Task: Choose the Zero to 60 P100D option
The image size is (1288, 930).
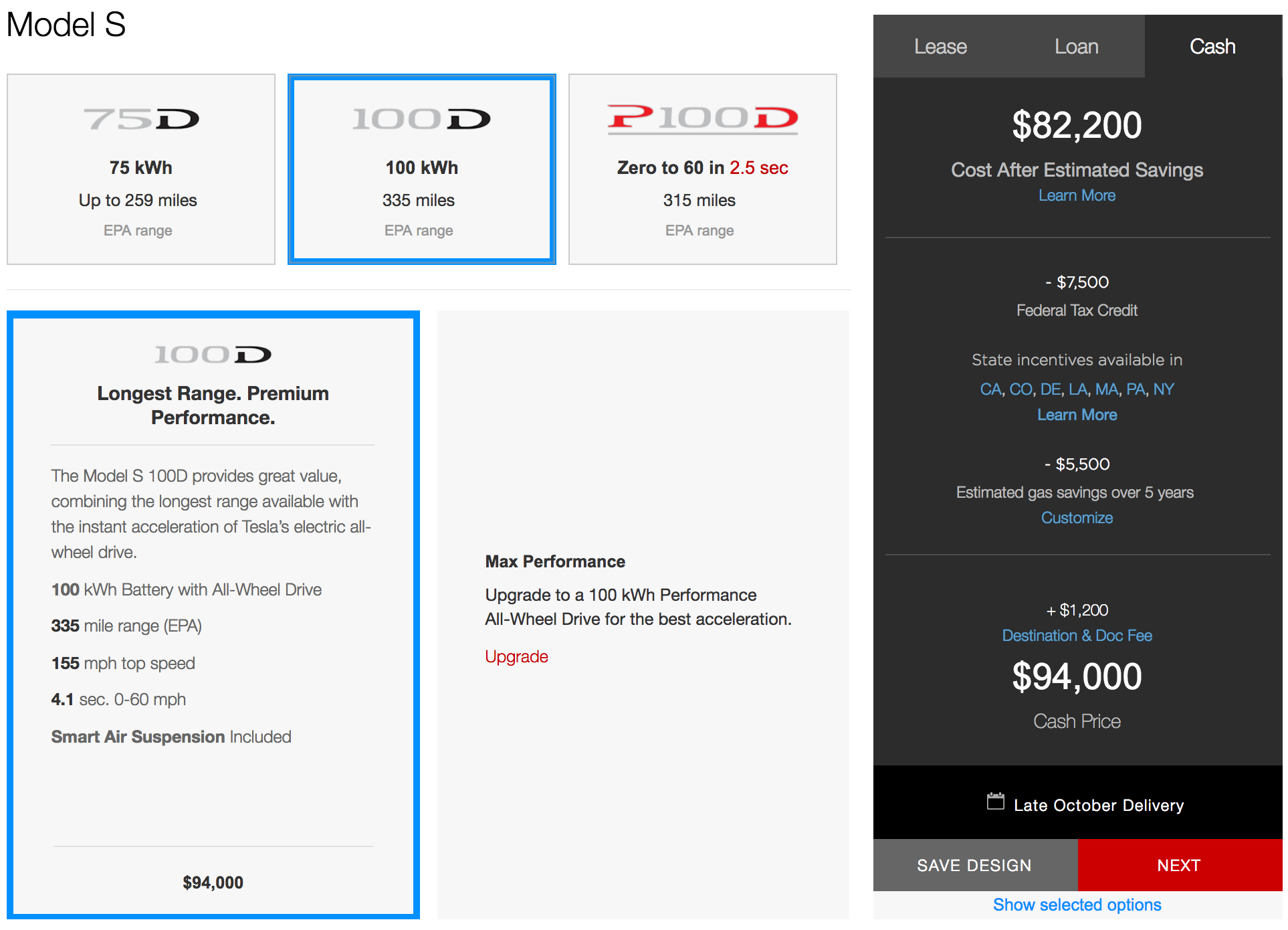Action: click(x=702, y=169)
